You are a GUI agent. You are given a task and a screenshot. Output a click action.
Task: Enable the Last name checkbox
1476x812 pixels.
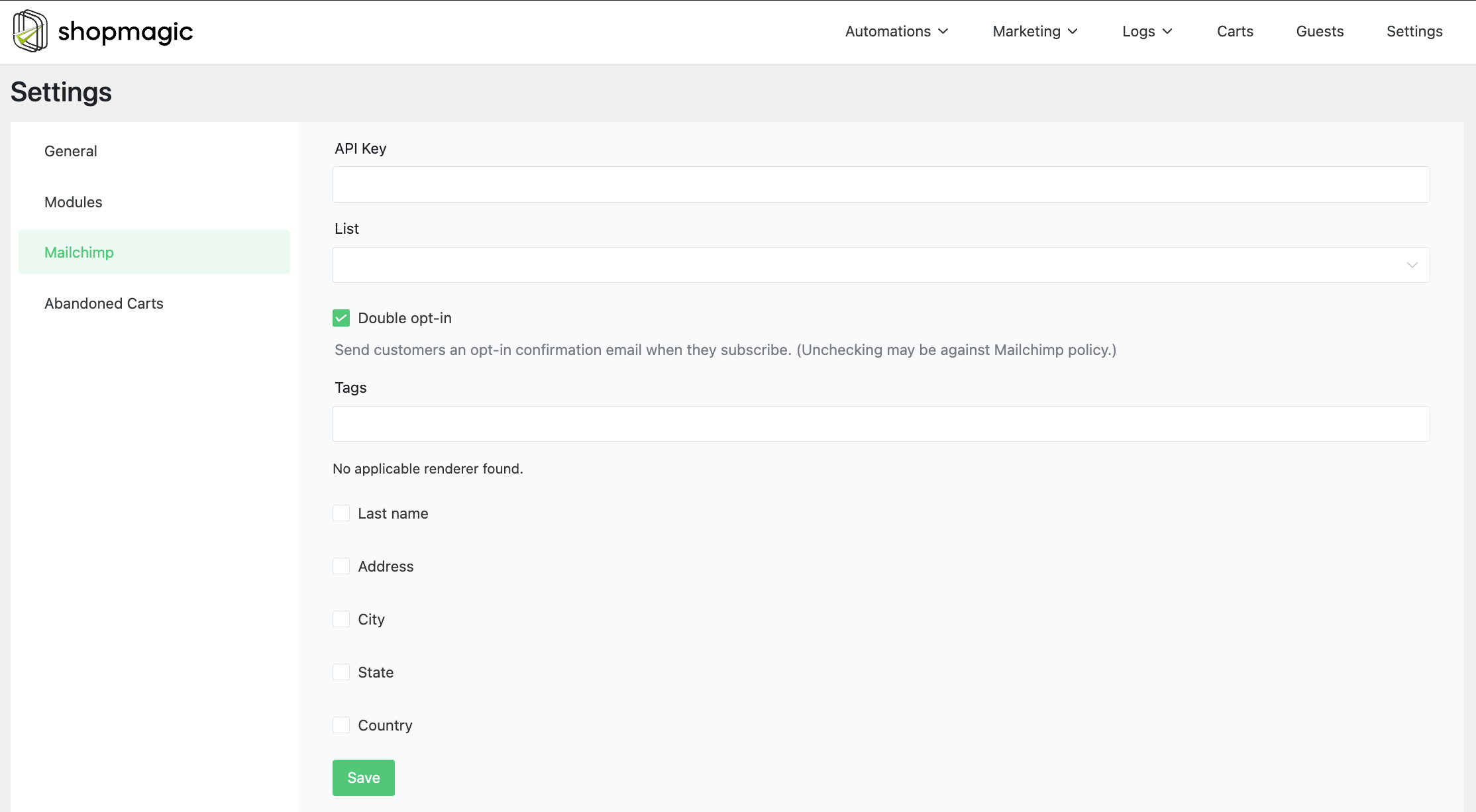(x=341, y=513)
